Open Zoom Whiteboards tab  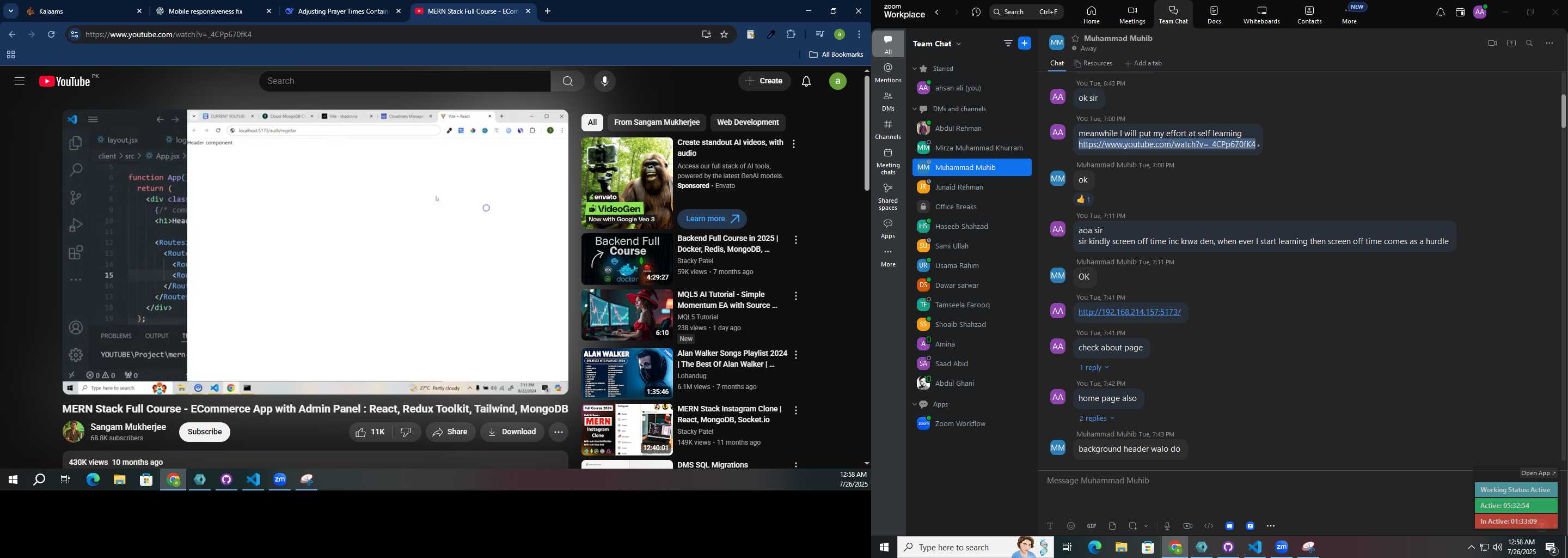tap(1261, 15)
